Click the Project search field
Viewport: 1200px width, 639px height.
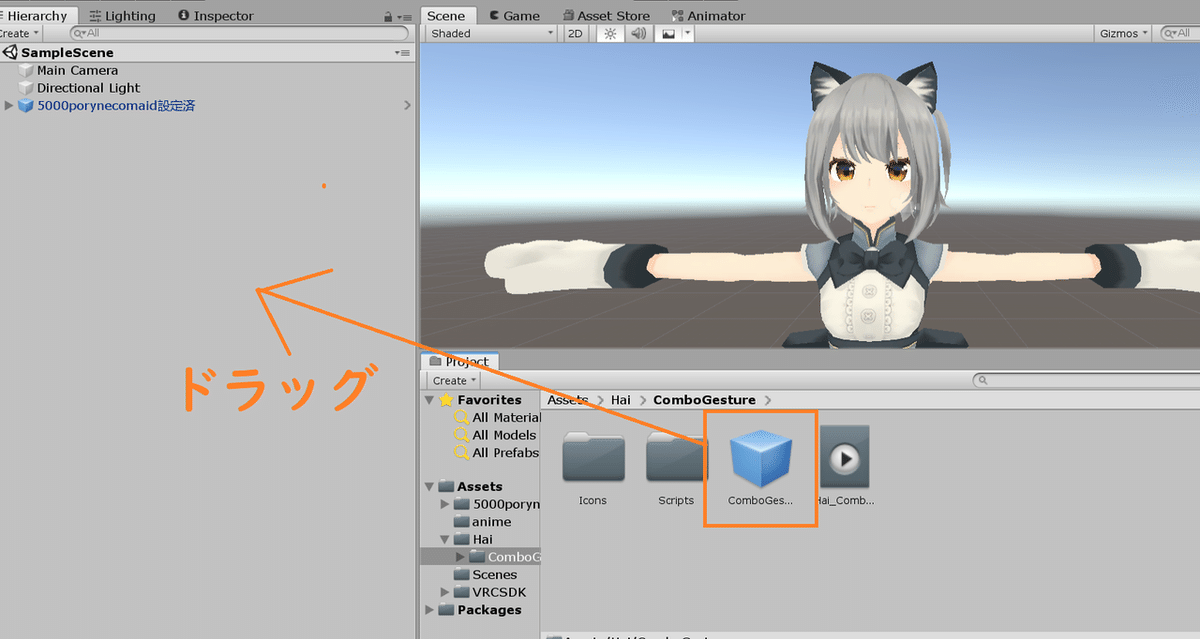click(x=1086, y=381)
